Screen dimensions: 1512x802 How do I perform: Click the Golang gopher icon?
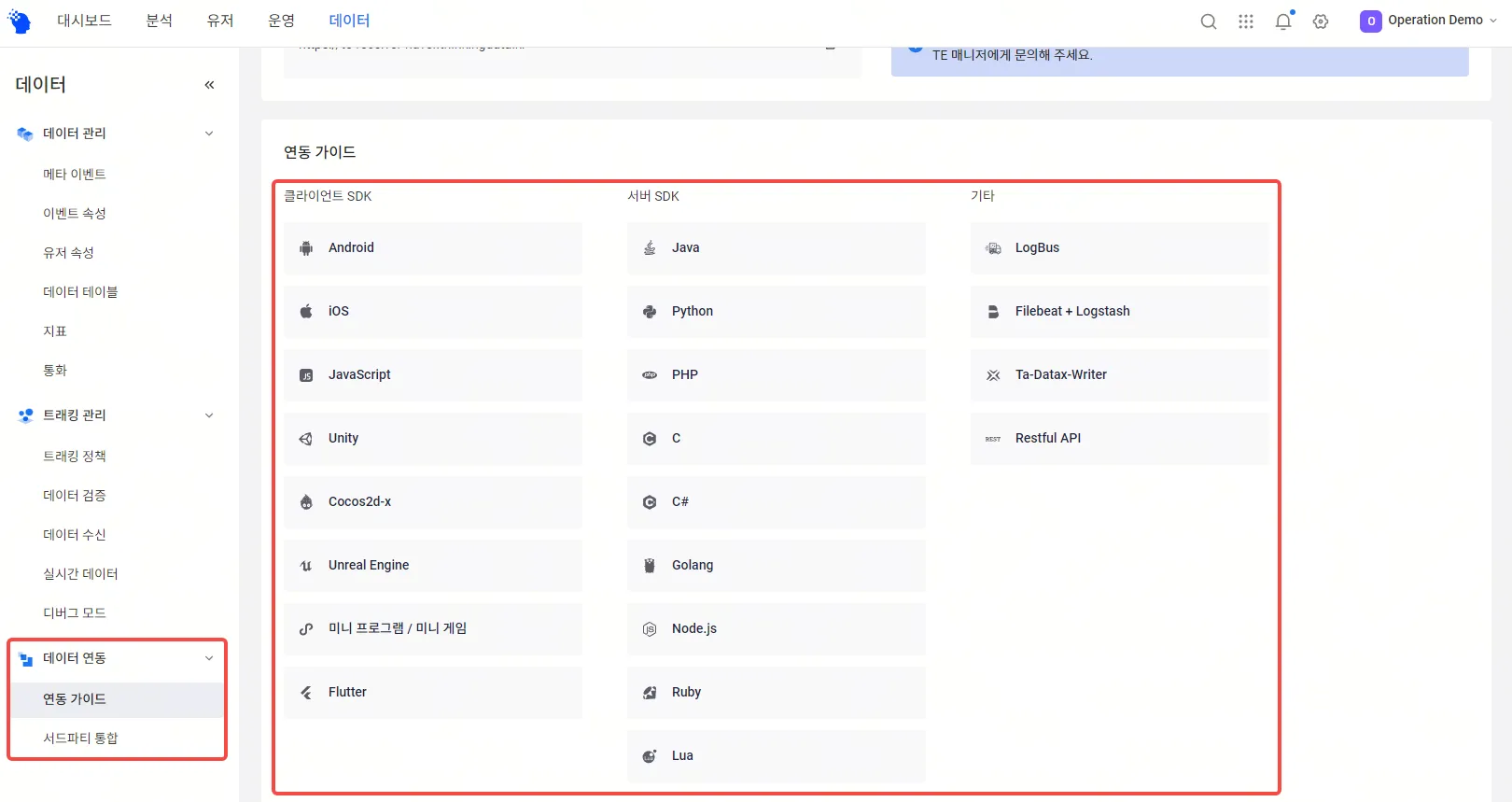650,566
